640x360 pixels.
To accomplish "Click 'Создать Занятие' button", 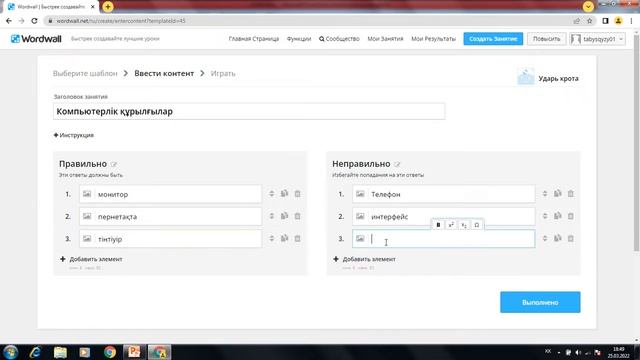I will click(493, 39).
